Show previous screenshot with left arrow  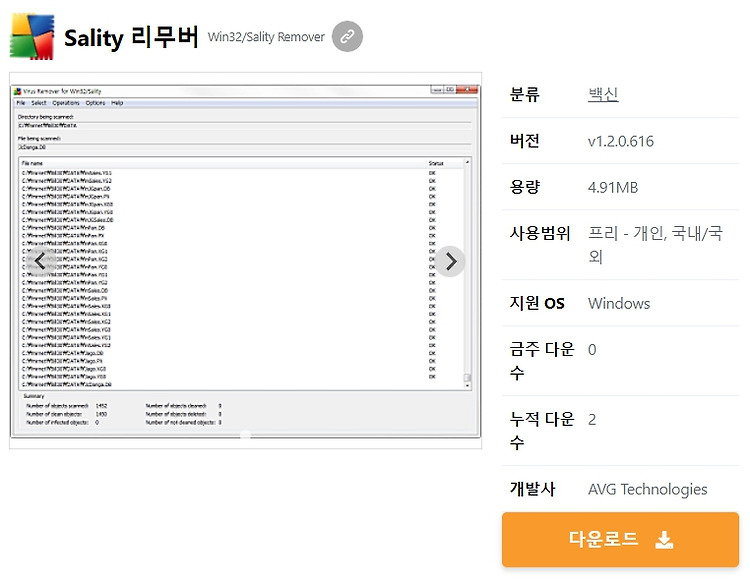tap(40, 262)
